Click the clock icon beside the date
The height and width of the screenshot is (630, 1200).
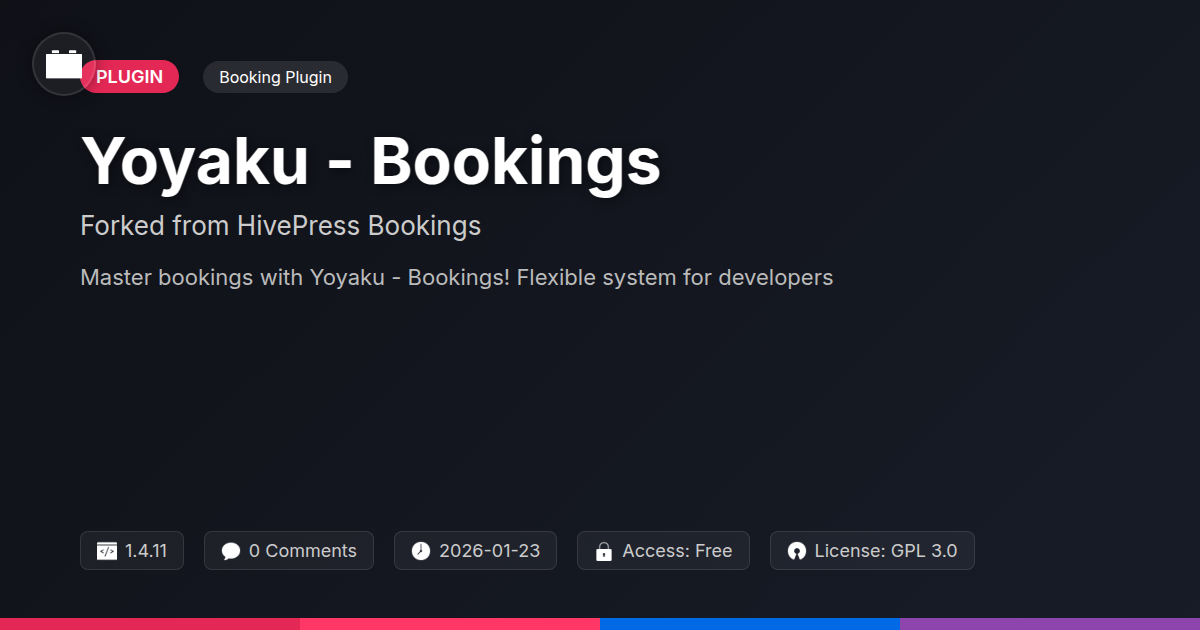click(x=421, y=551)
